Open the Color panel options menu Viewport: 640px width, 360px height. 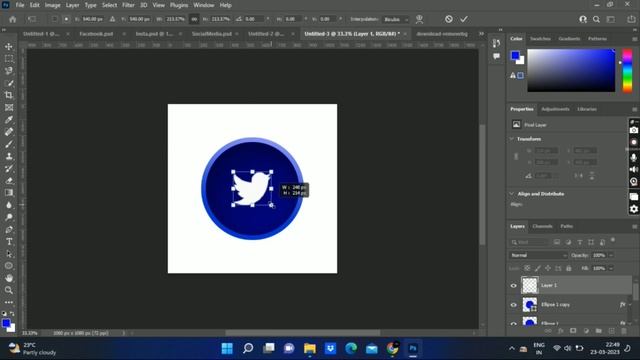(634, 39)
